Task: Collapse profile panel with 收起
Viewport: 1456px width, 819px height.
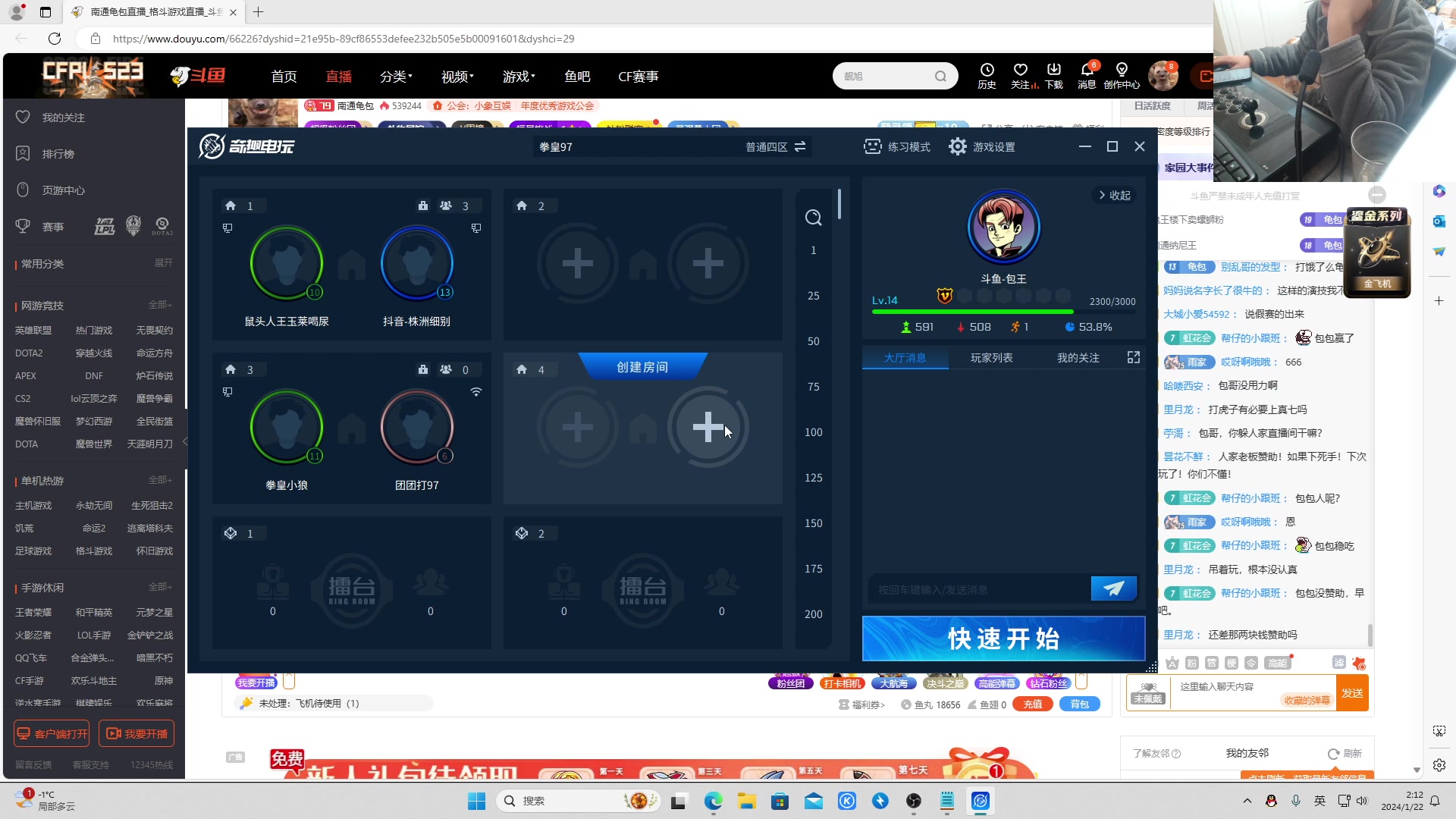Action: (1114, 195)
